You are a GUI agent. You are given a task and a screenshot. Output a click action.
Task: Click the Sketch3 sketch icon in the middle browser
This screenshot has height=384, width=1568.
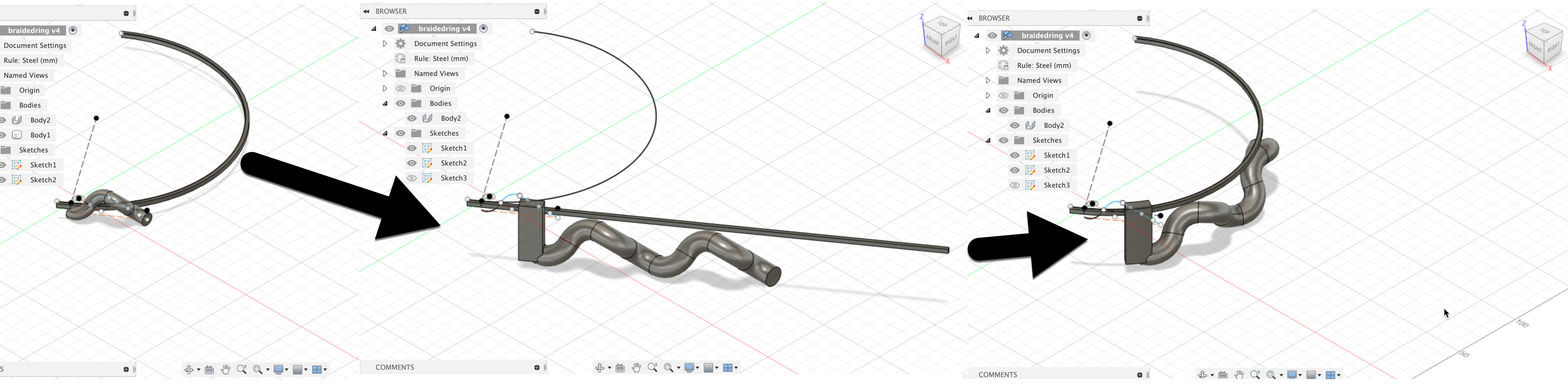(427, 178)
